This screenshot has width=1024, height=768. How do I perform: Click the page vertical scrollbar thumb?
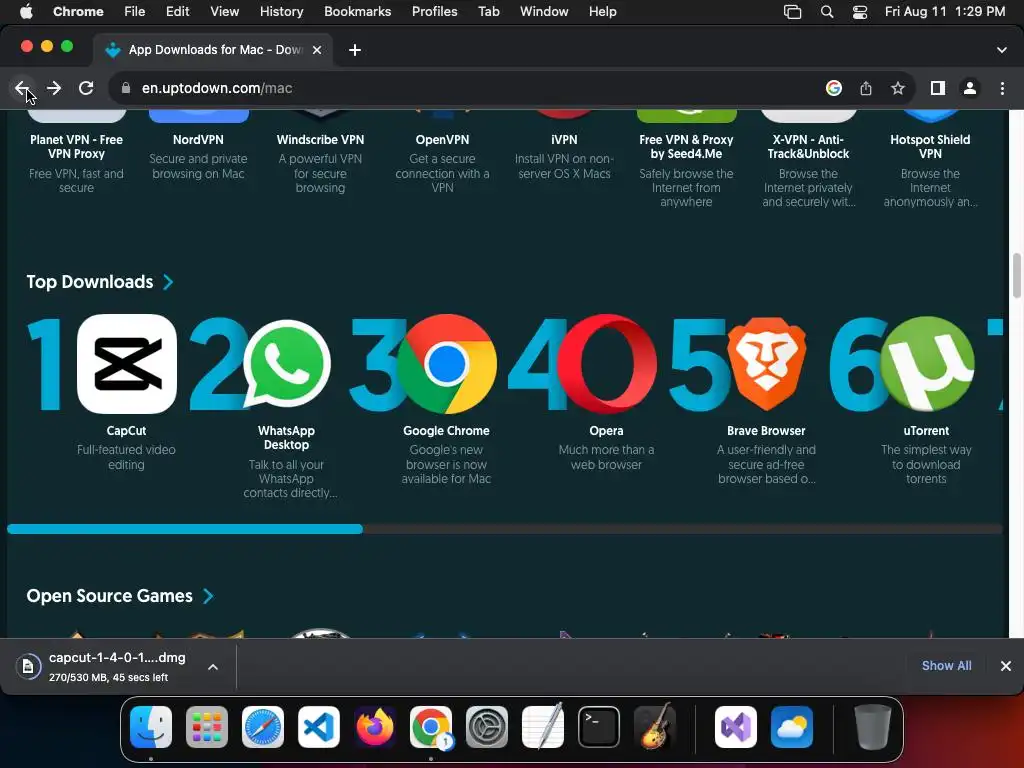pos(1016,276)
